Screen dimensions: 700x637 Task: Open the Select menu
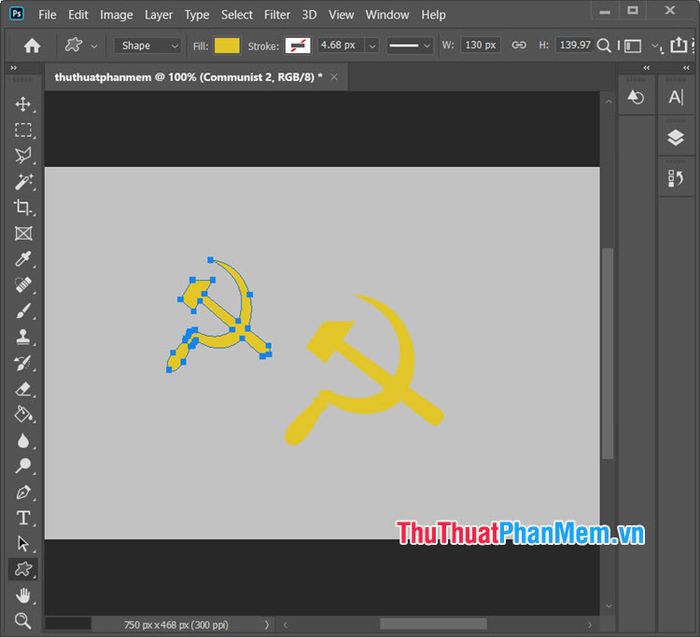[x=237, y=15]
